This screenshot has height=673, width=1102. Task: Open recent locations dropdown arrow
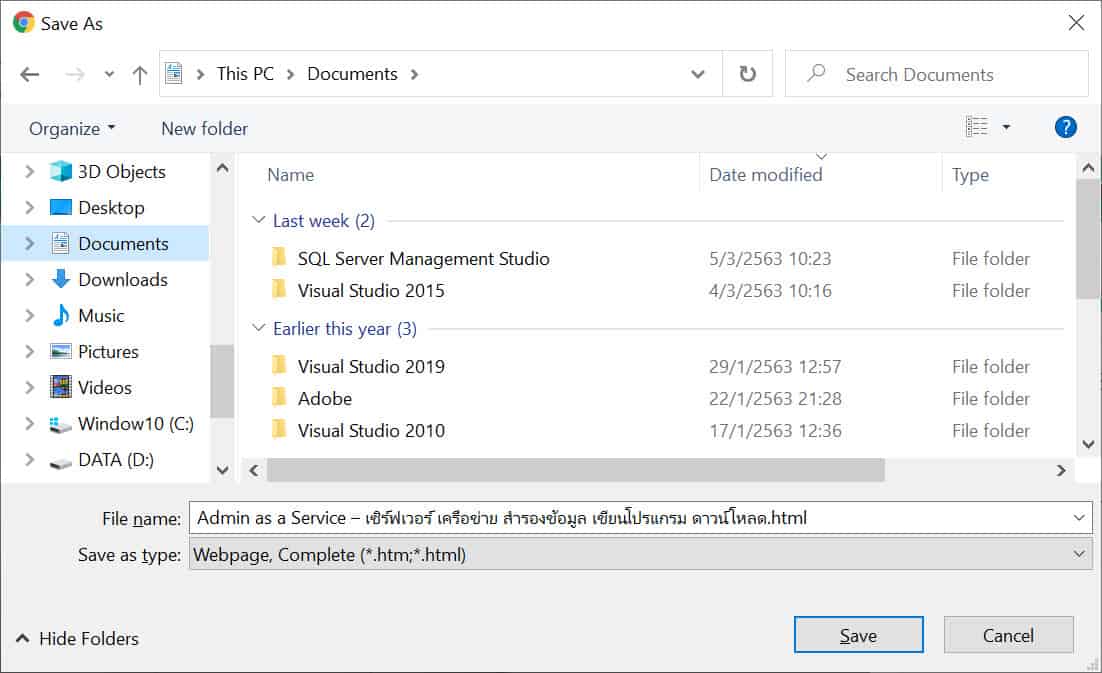click(109, 74)
